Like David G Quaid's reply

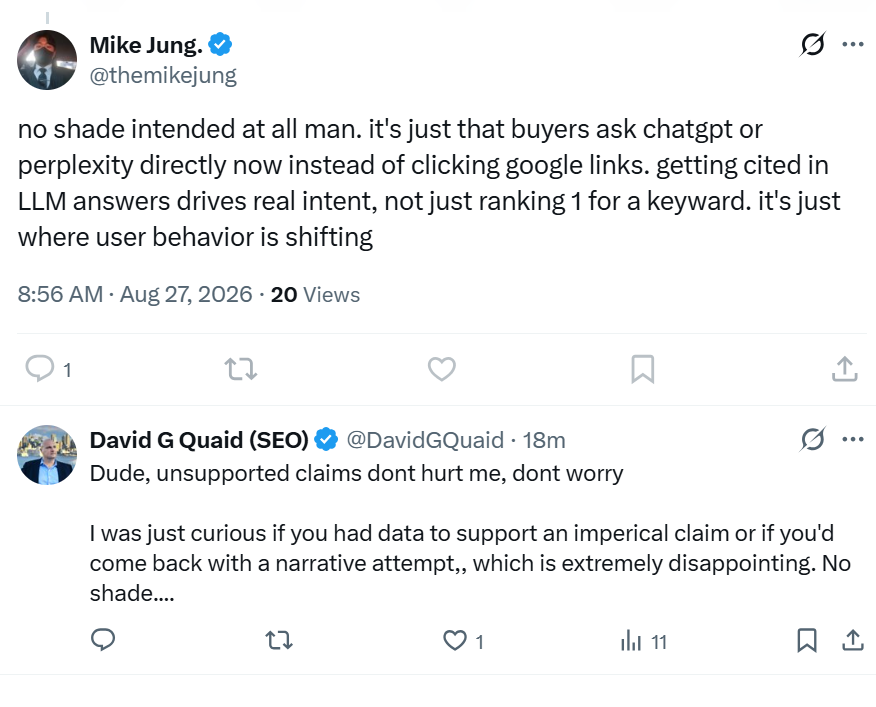point(463,640)
